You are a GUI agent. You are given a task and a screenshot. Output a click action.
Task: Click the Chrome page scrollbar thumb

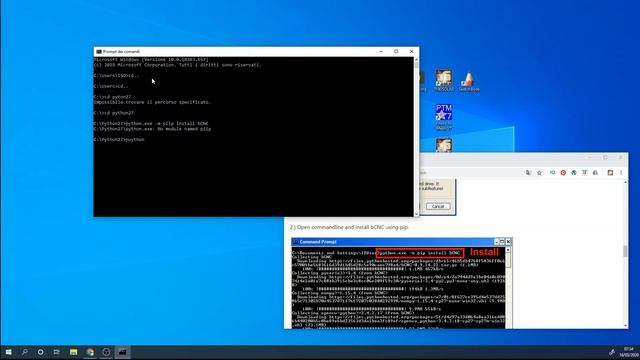(x=625, y=251)
